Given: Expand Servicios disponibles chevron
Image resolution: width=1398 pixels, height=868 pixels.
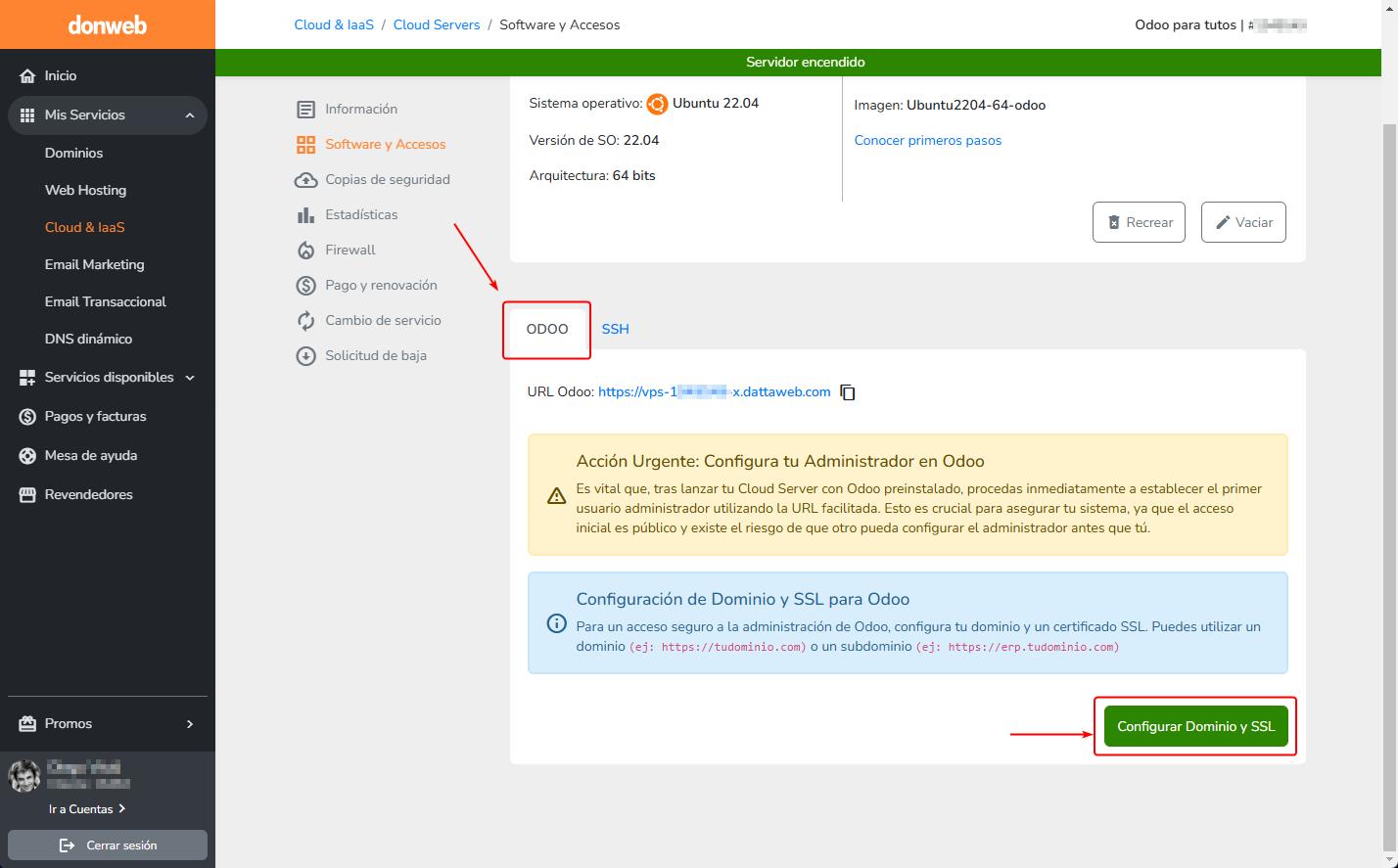Looking at the screenshot, I should pyautogui.click(x=190, y=378).
